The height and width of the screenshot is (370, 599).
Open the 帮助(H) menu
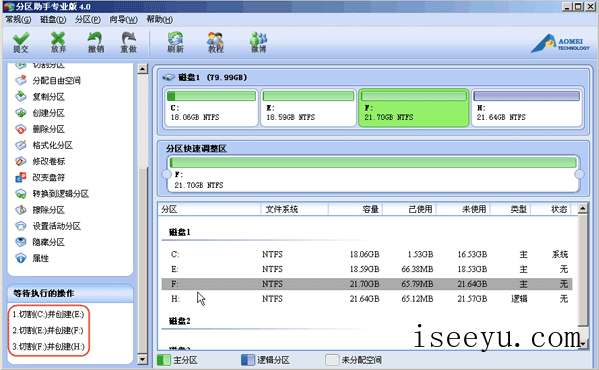click(x=160, y=19)
